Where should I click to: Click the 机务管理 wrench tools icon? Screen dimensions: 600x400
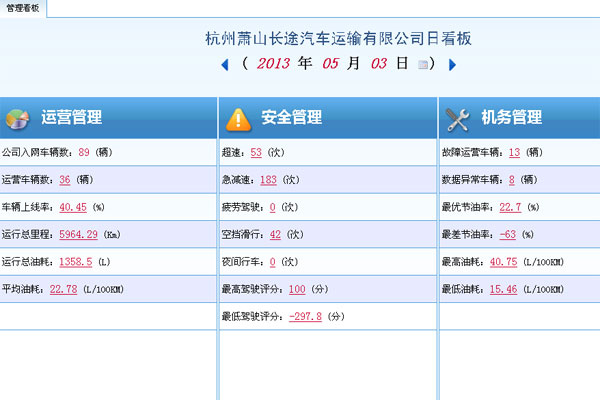point(457,118)
